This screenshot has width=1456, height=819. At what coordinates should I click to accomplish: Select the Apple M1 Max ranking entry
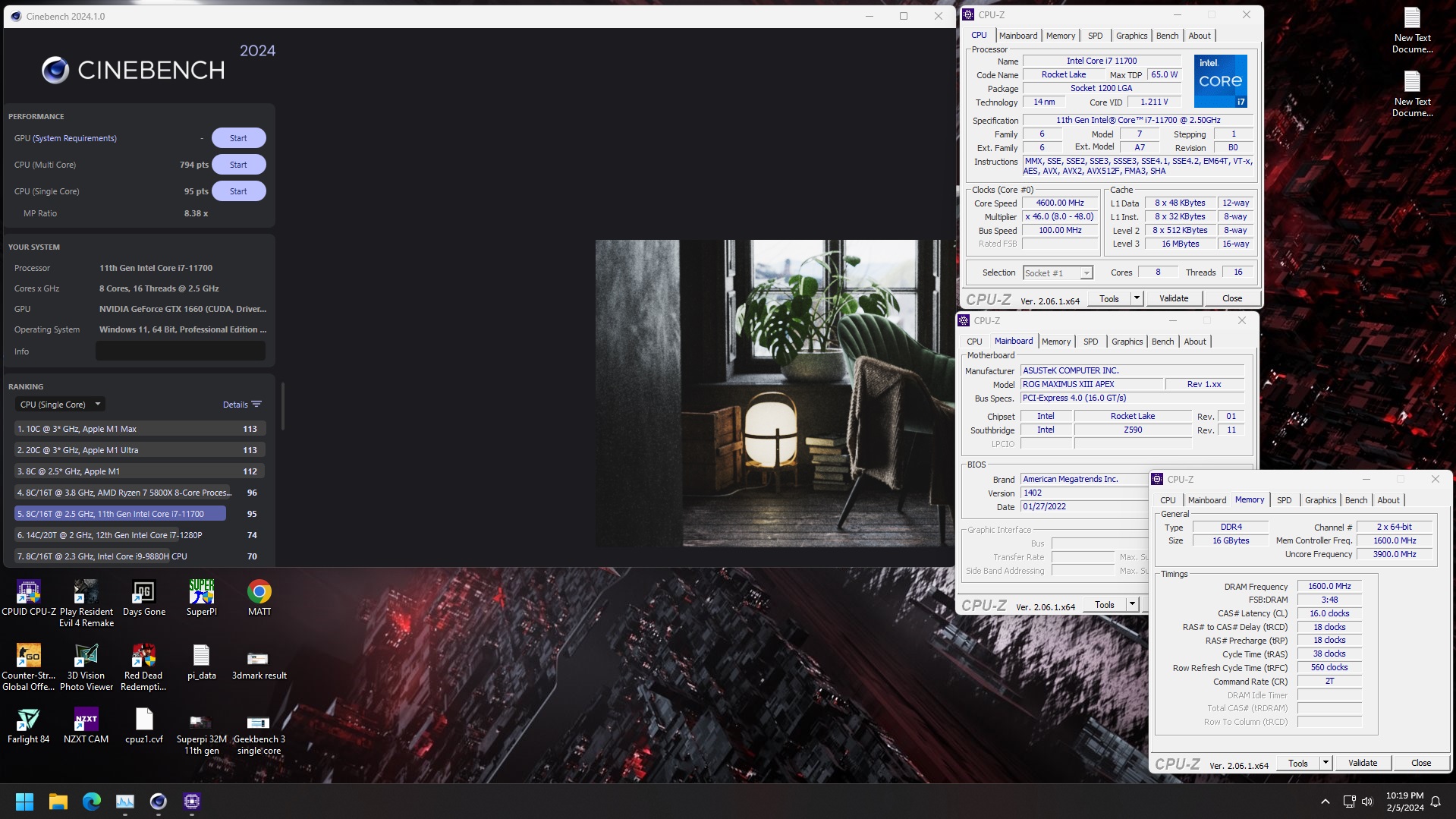[140, 429]
